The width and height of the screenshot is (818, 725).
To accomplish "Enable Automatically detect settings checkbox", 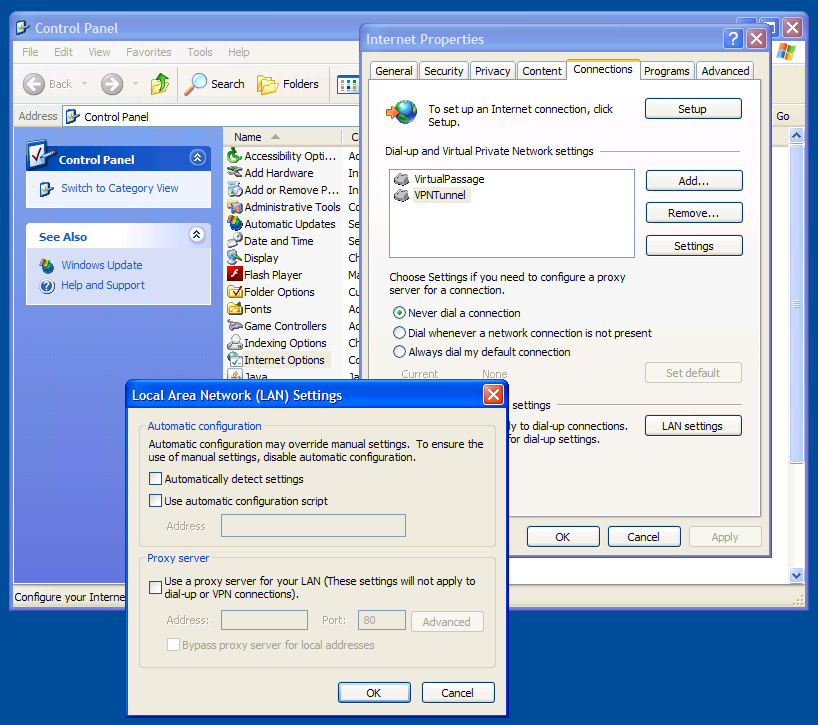I will click(x=155, y=479).
